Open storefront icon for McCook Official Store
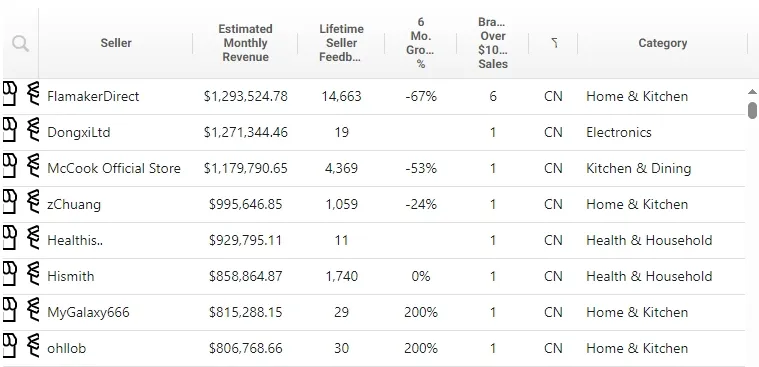Screen dimensions: 759x367 [10, 167]
